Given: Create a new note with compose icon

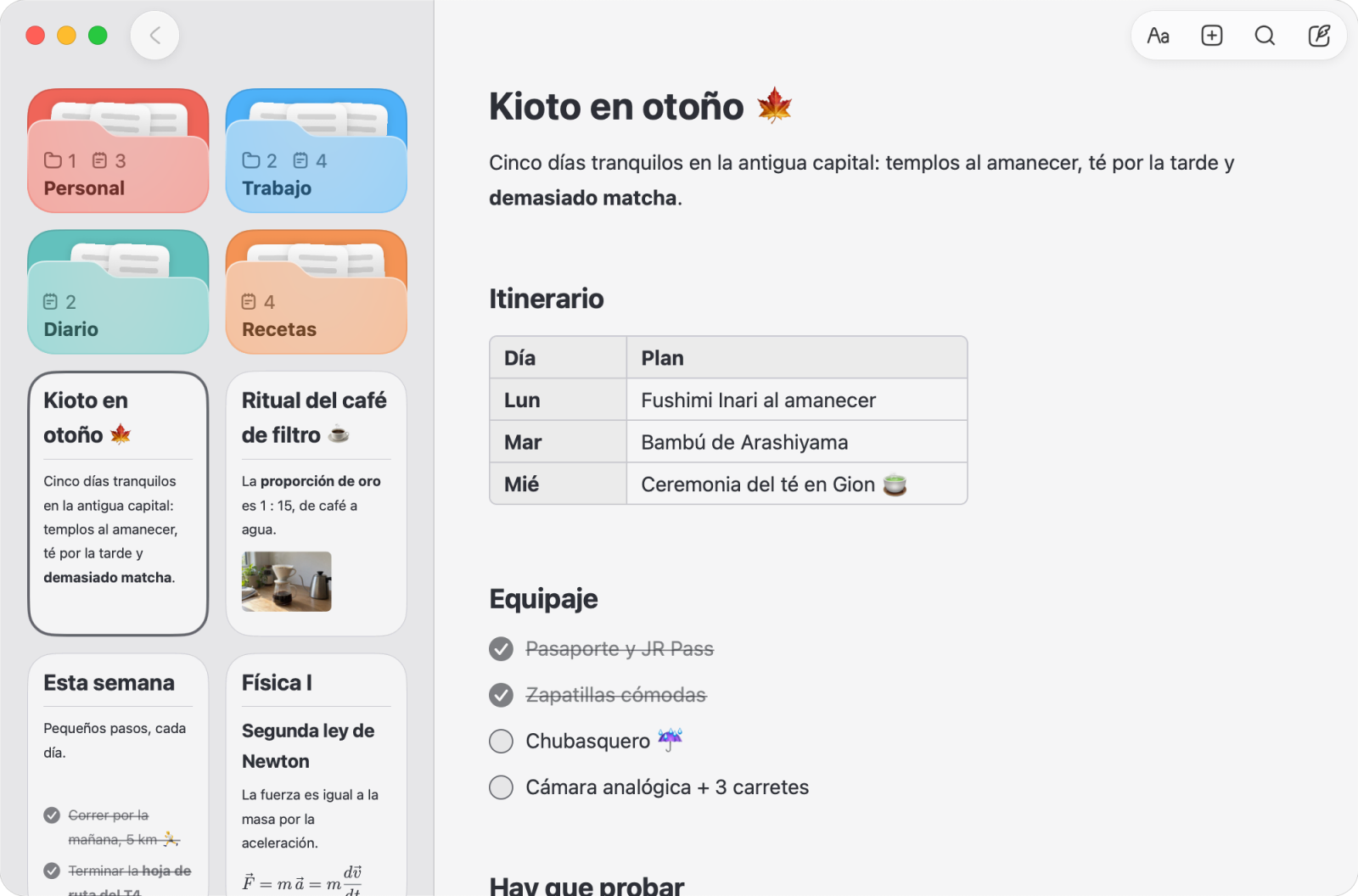Looking at the screenshot, I should 1319,36.
